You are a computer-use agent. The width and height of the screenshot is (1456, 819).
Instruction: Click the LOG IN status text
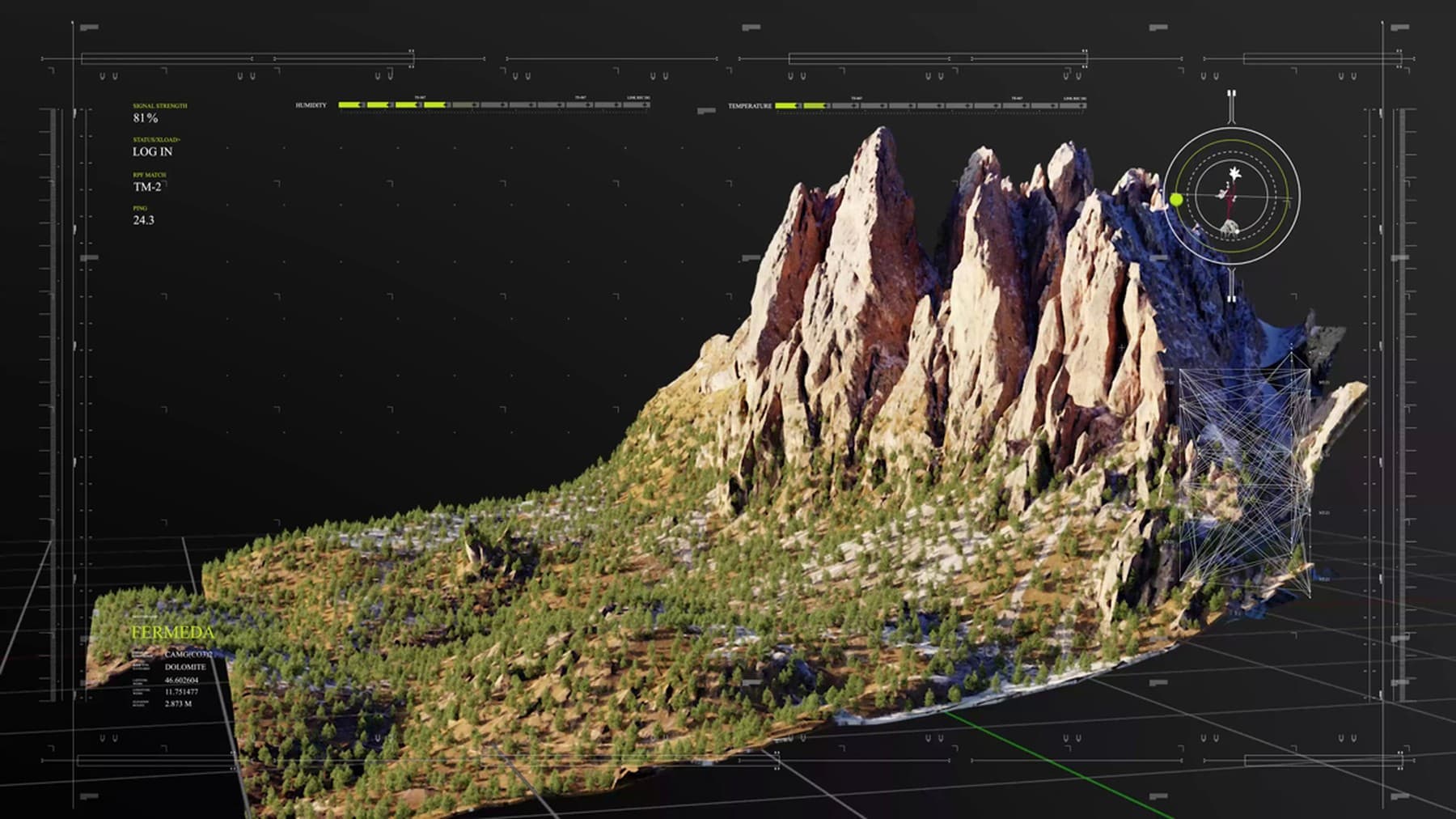(x=152, y=151)
